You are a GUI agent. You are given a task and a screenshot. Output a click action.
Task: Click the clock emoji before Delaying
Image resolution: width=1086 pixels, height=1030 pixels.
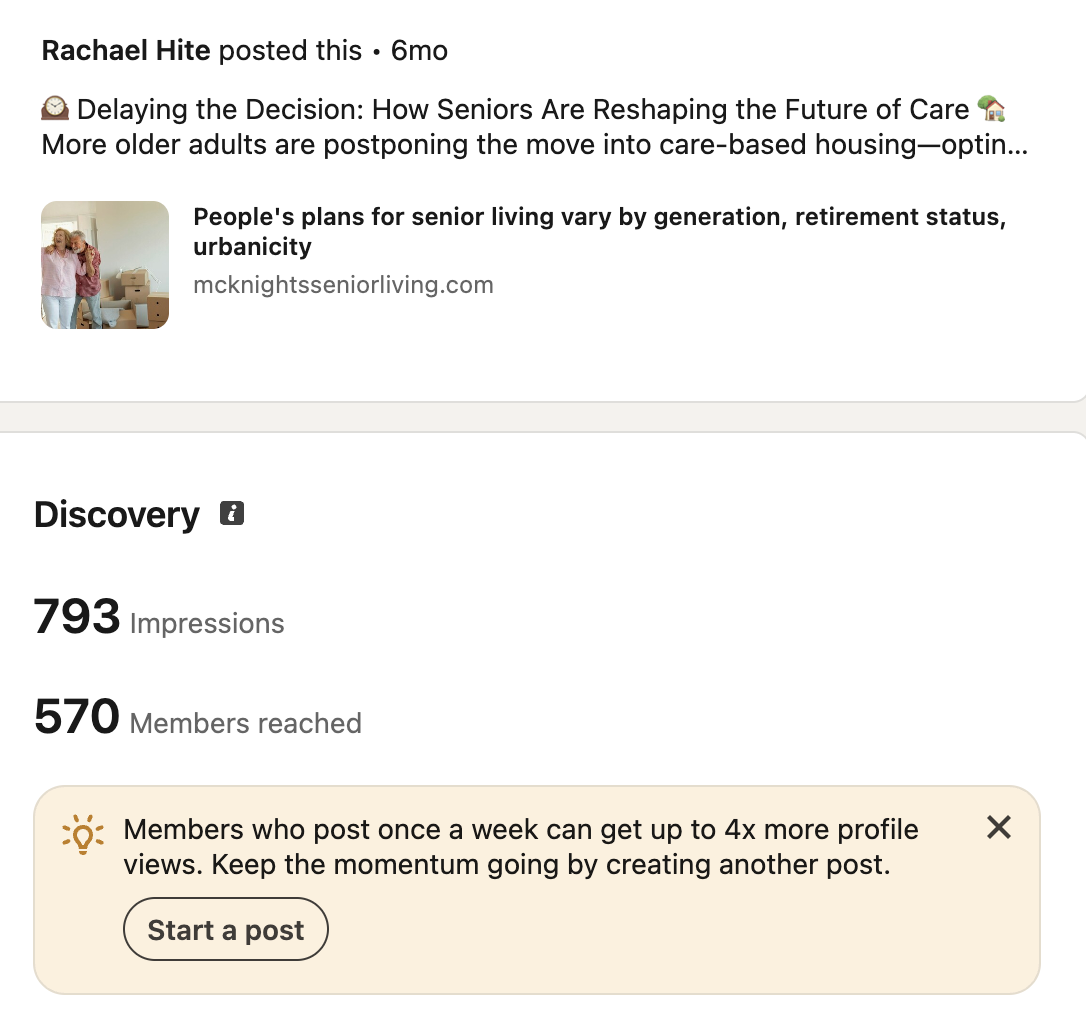[x=56, y=108]
